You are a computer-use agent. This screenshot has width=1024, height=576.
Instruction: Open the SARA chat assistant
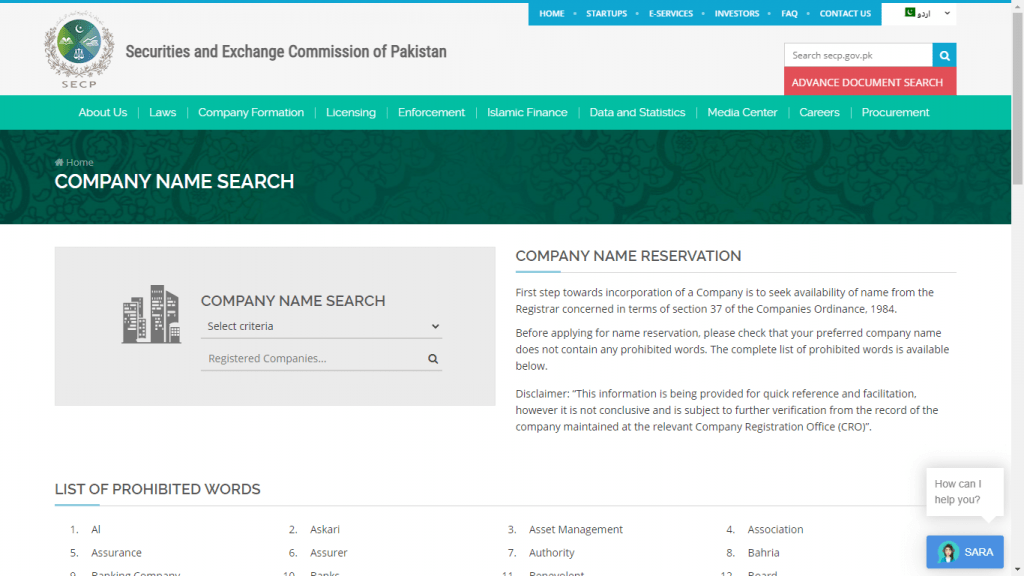964,552
